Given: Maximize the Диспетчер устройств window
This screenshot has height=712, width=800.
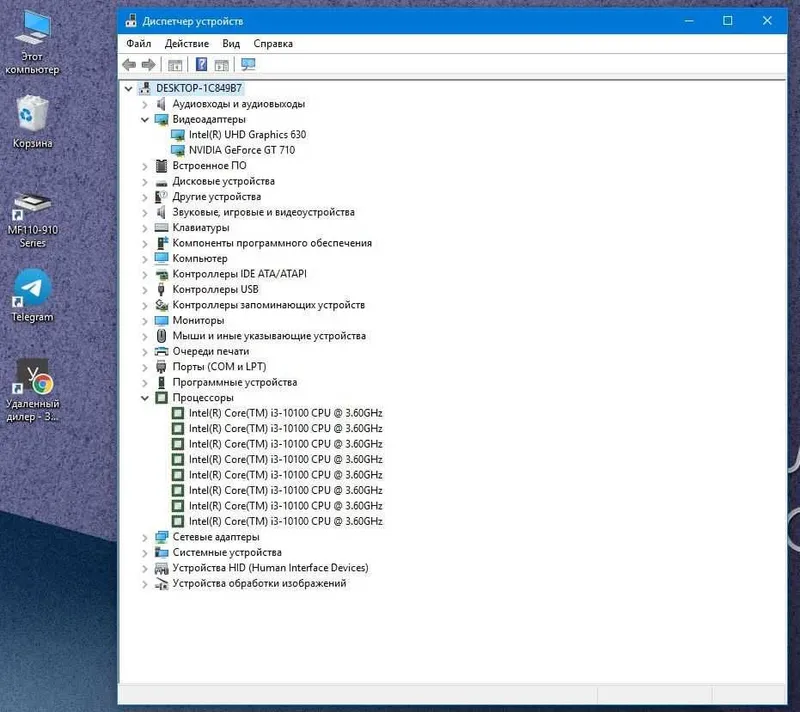Looking at the screenshot, I should tap(728, 20).
